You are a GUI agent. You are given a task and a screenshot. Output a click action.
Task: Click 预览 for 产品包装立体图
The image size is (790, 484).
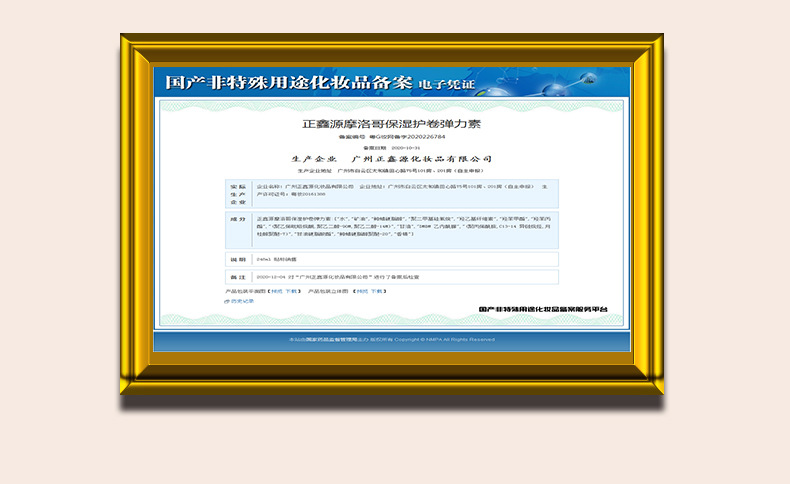point(360,291)
